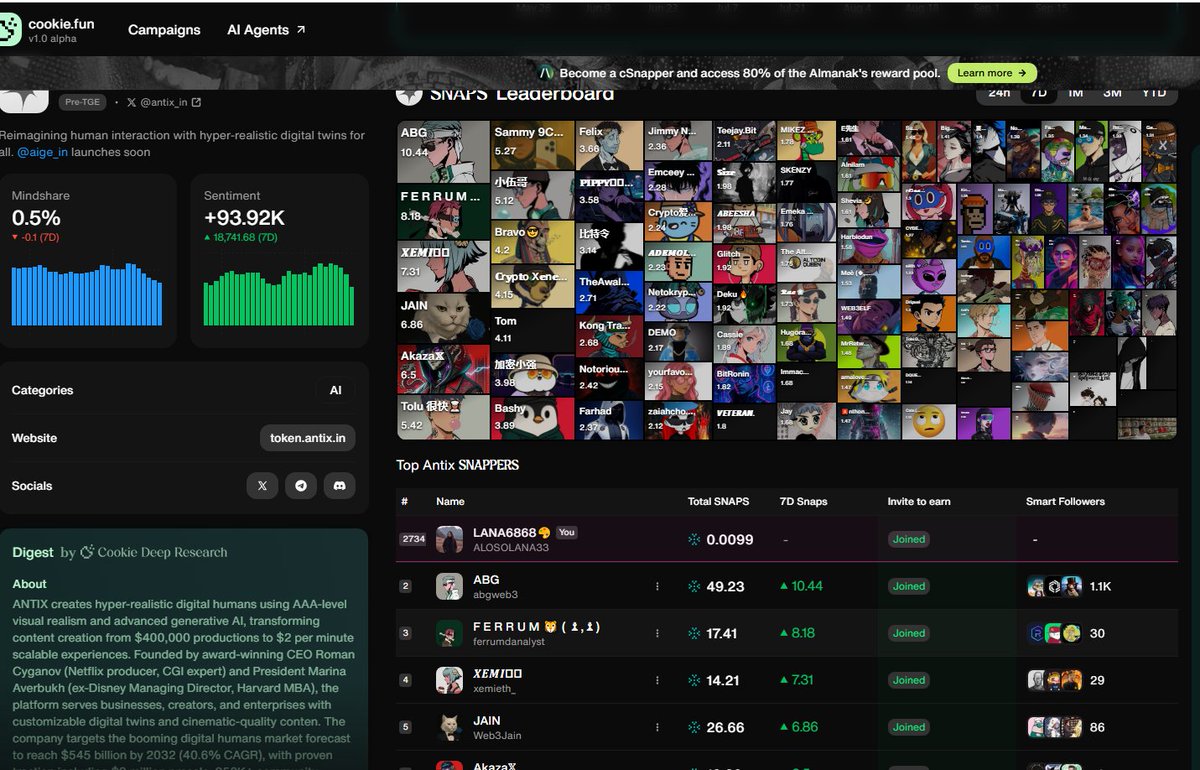The width and height of the screenshot is (1200, 770).
Task: Open the Discord social icon button
Action: point(340,486)
